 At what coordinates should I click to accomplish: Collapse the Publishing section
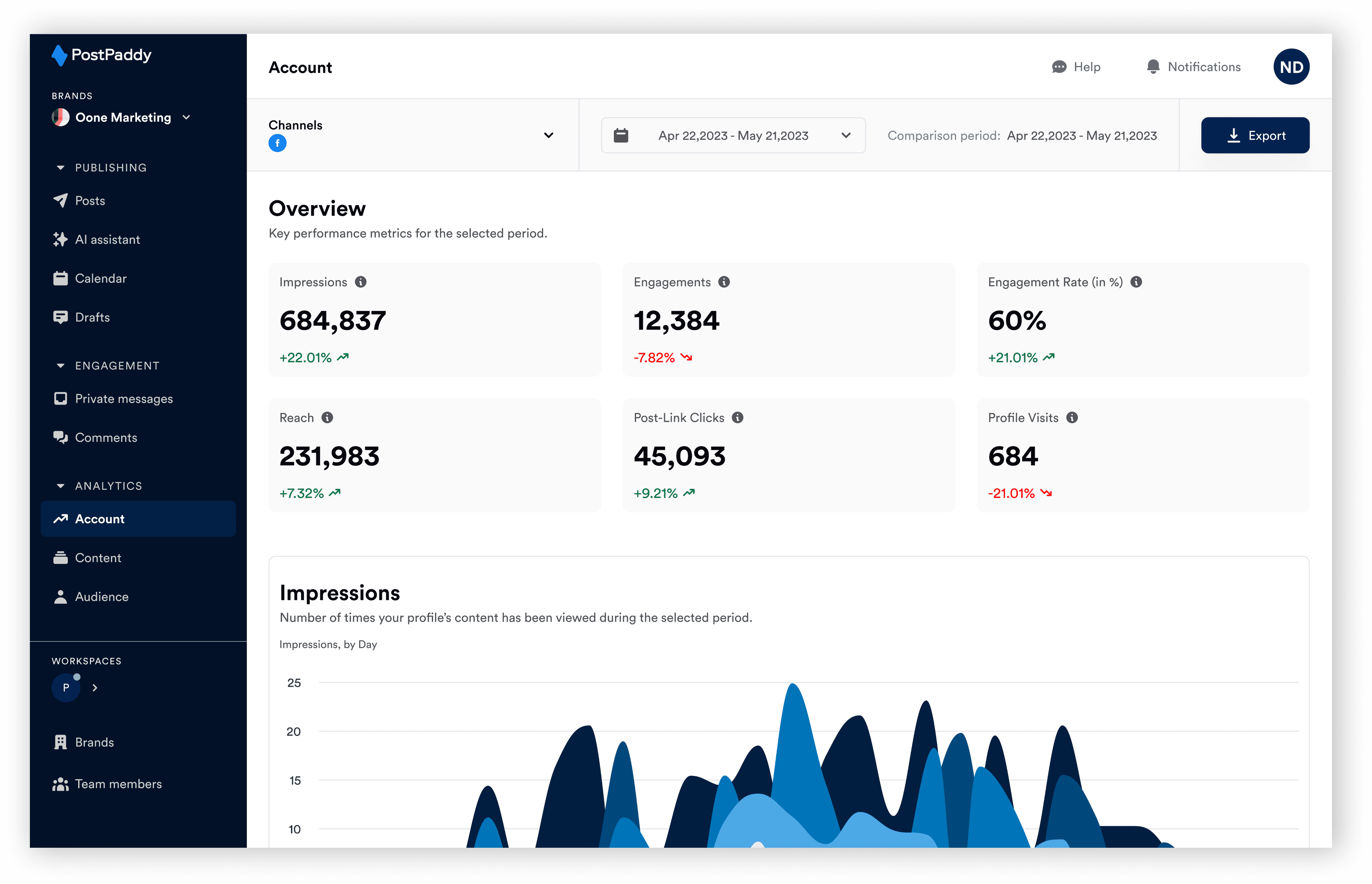click(60, 168)
